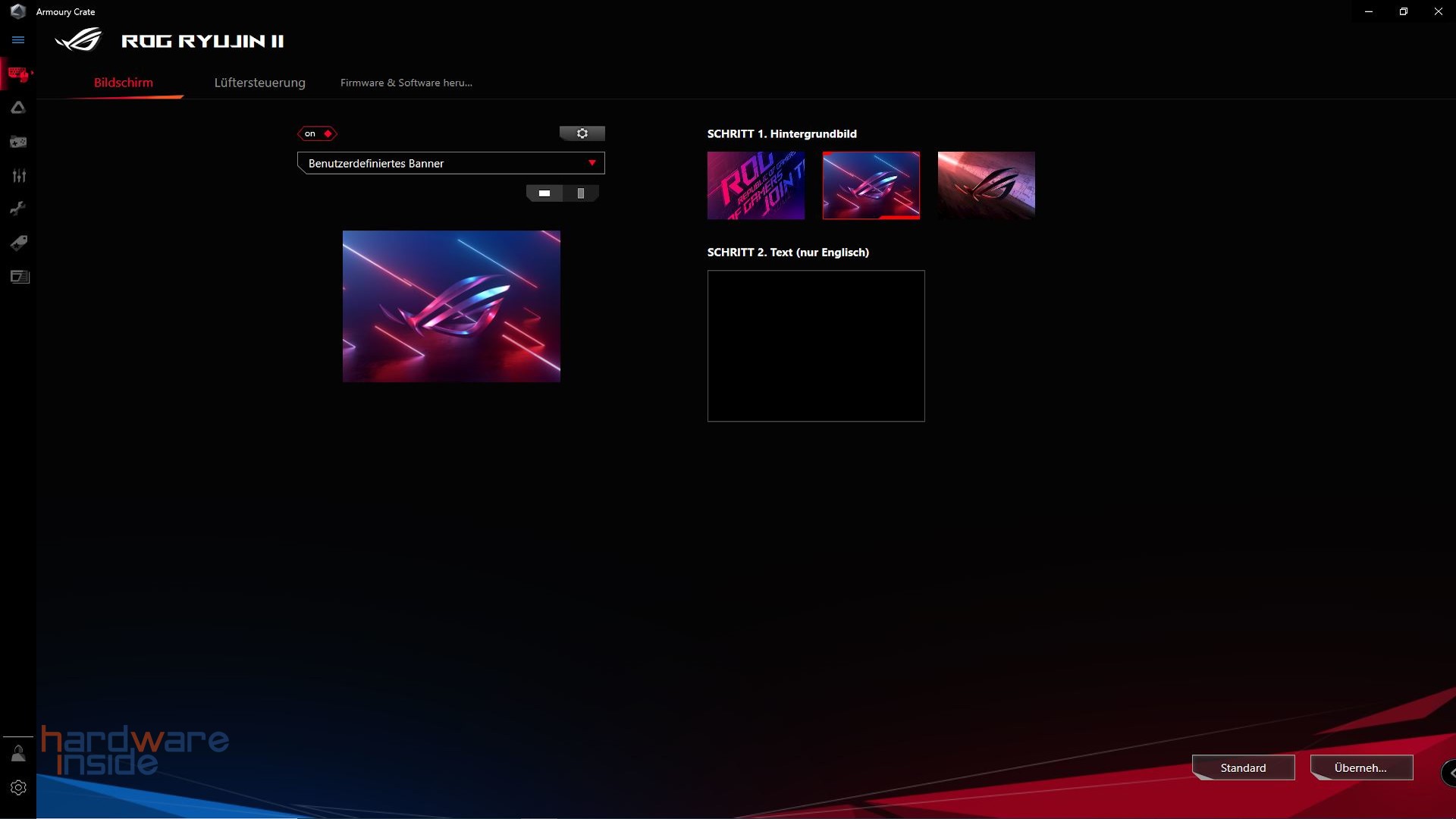
Task: Open Aura Sync triangle icon
Action: point(18,108)
